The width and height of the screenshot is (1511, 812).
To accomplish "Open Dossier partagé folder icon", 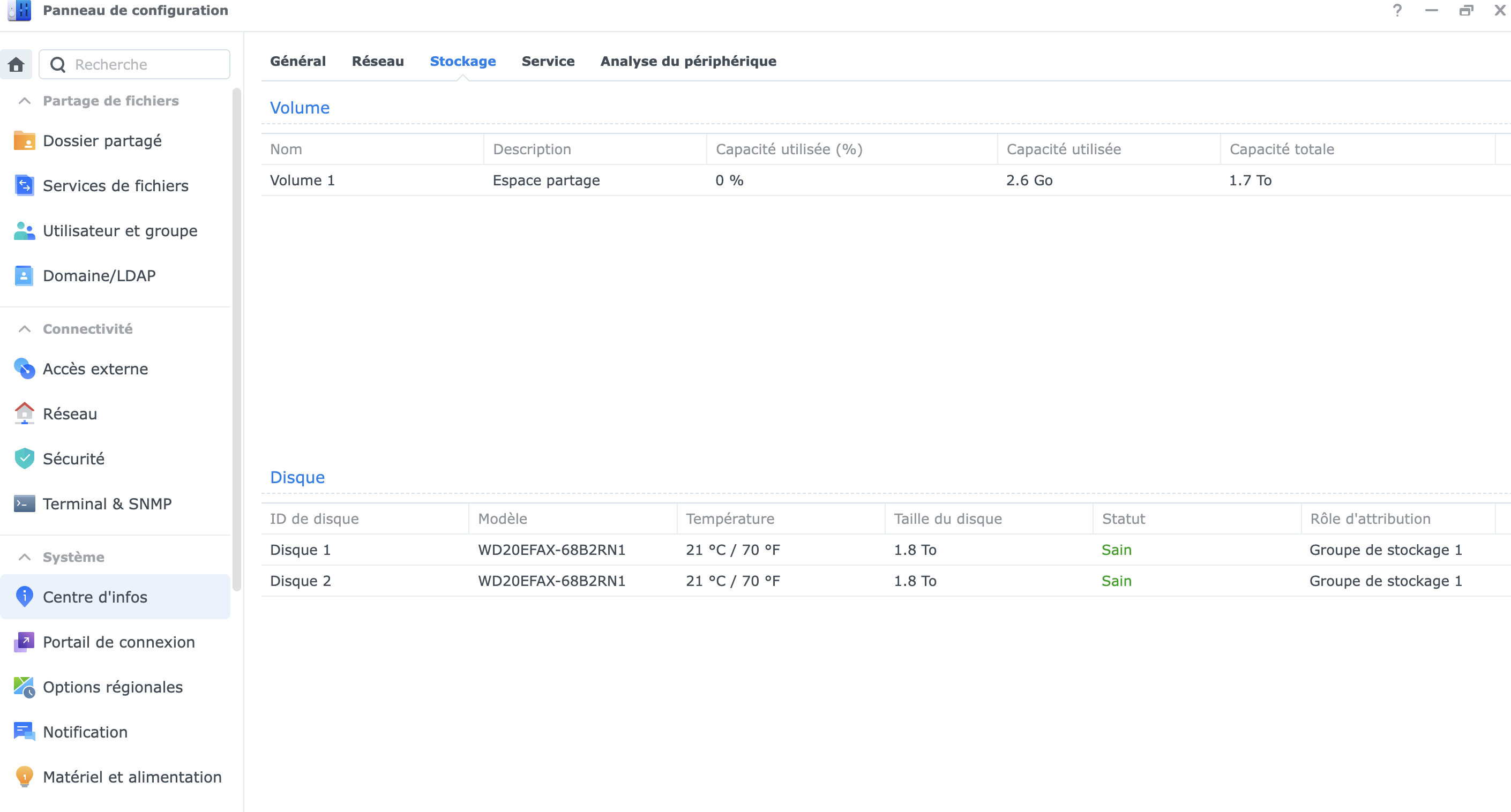I will pyautogui.click(x=24, y=141).
